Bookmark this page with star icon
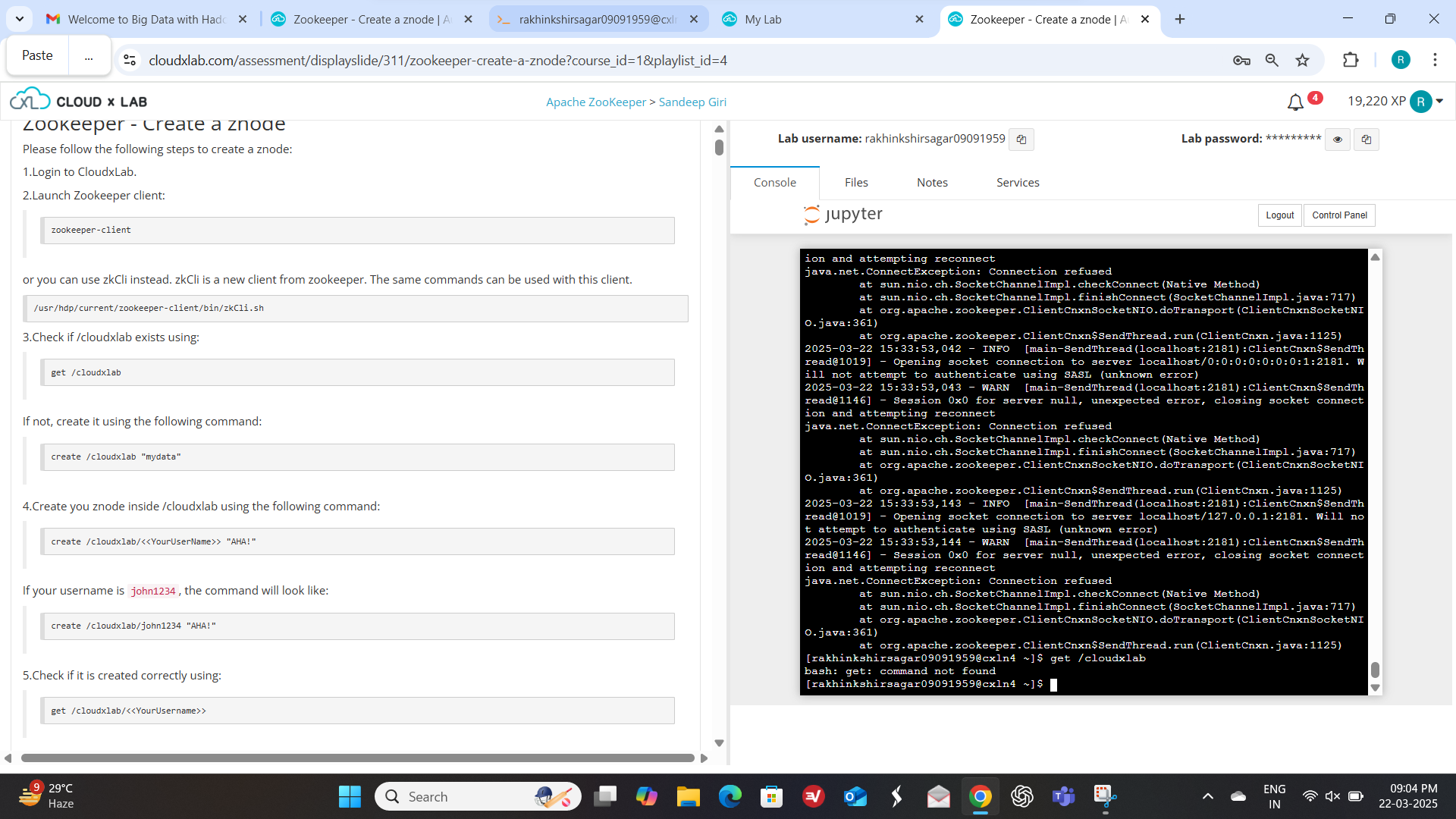1456x819 pixels. [x=1302, y=61]
